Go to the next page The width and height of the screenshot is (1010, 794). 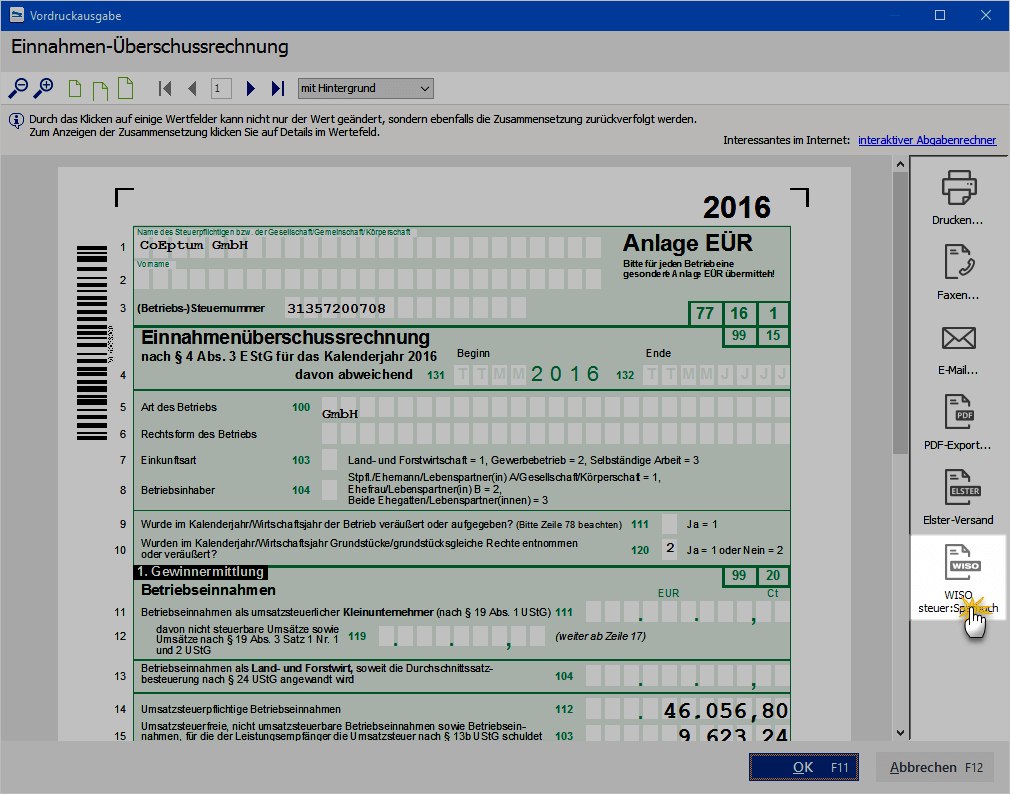[x=251, y=88]
